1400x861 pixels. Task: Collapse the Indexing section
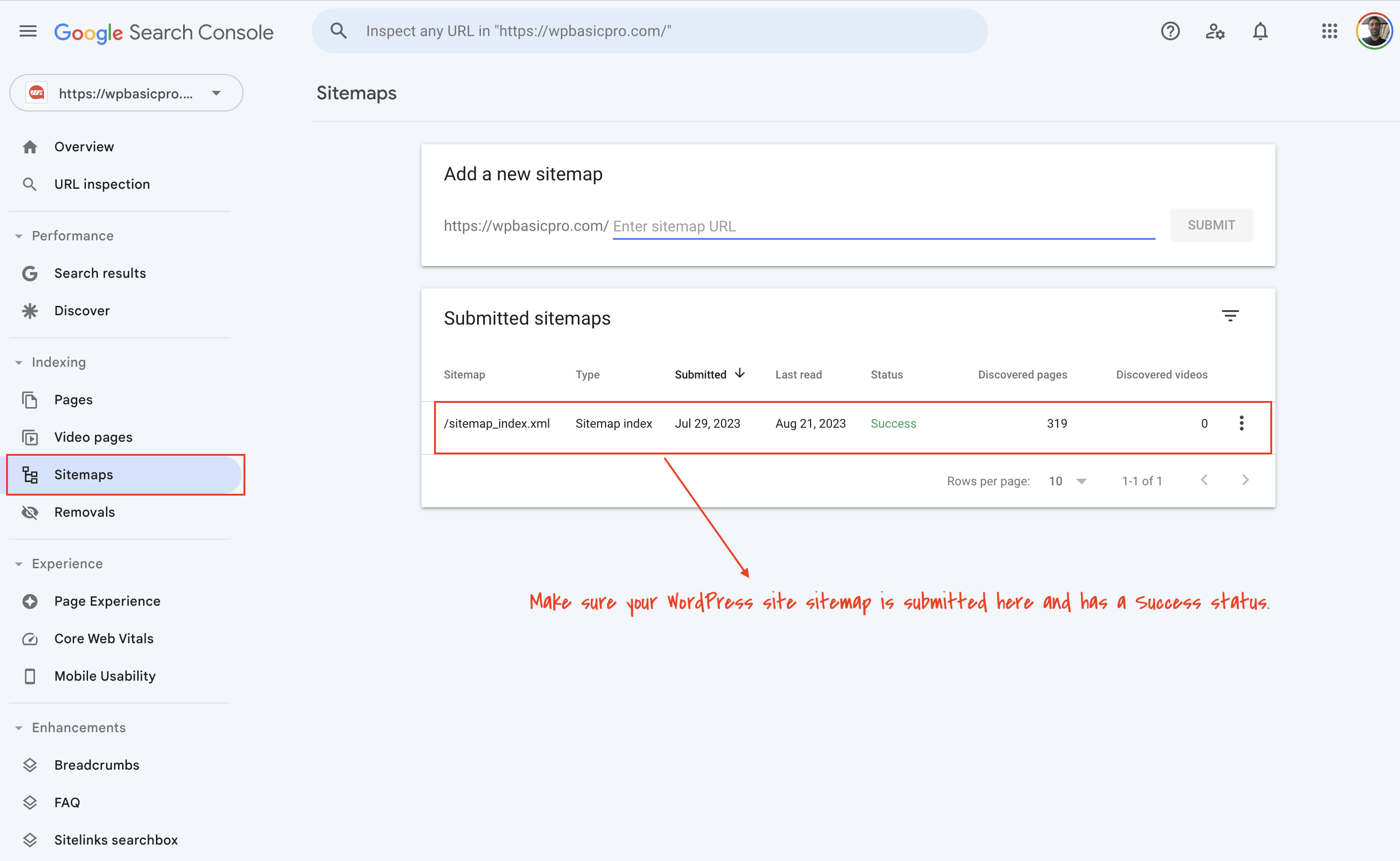point(19,363)
